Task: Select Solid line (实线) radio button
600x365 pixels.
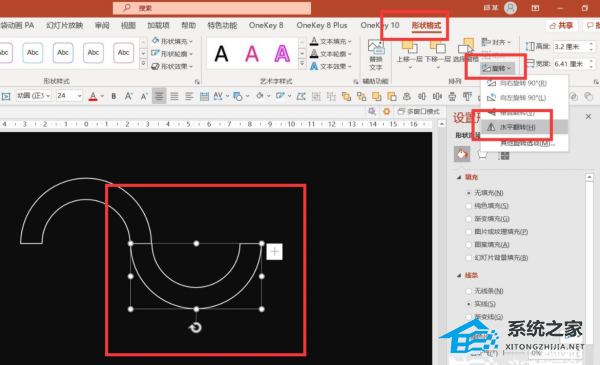Action: coord(468,304)
